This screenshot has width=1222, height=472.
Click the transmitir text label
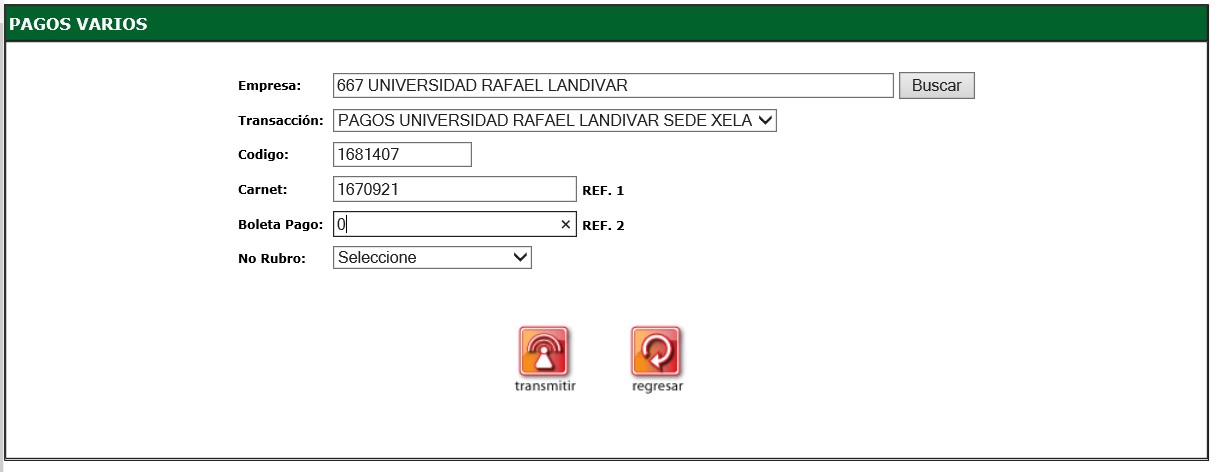544,387
